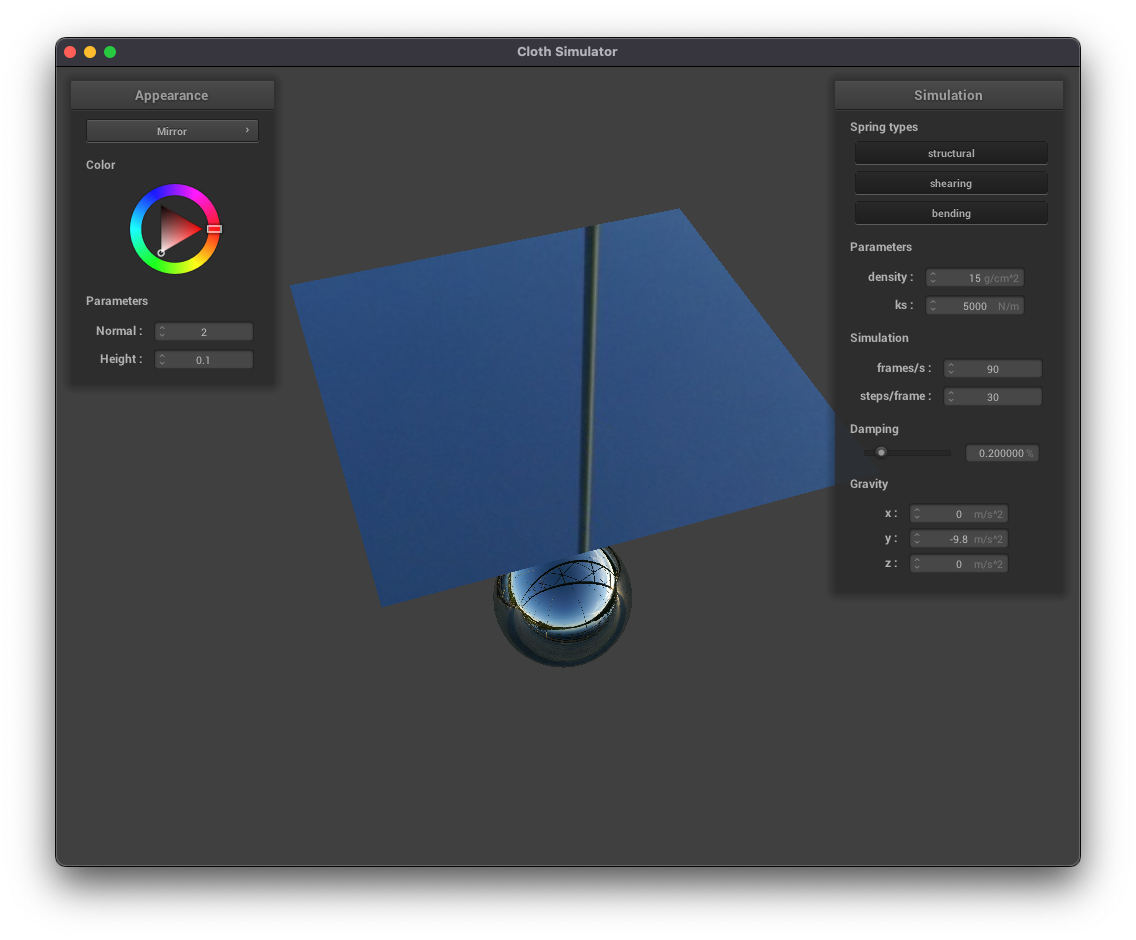The height and width of the screenshot is (940, 1136).
Task: Click the color wheel hue ring marker
Action: (x=214, y=229)
